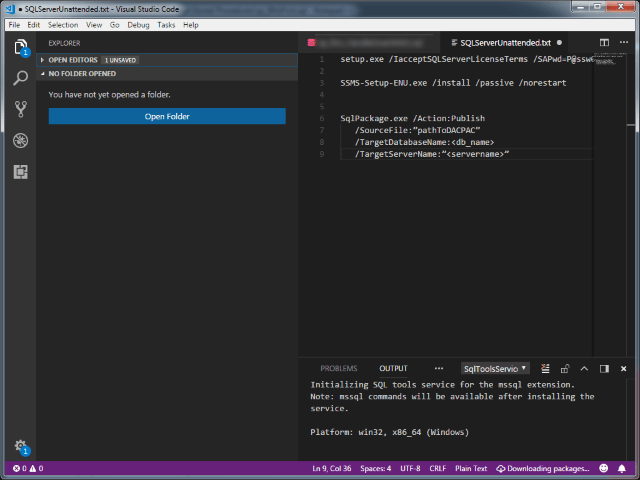This screenshot has width=640, height=480.
Task: Expand the Open Editors section
Action: [167, 60]
